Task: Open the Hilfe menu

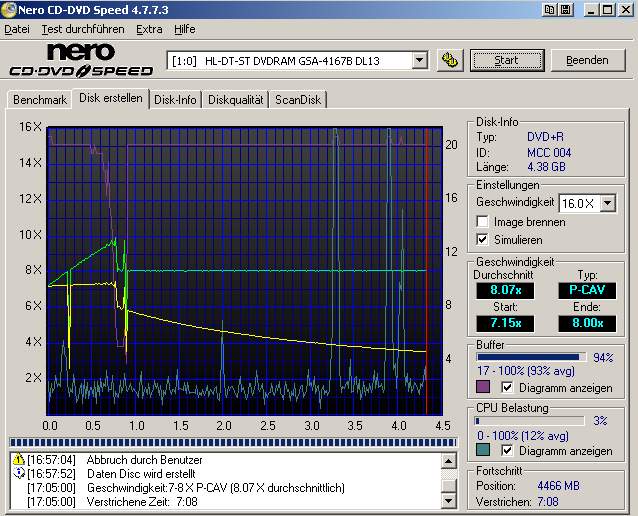Action: pyautogui.click(x=185, y=29)
